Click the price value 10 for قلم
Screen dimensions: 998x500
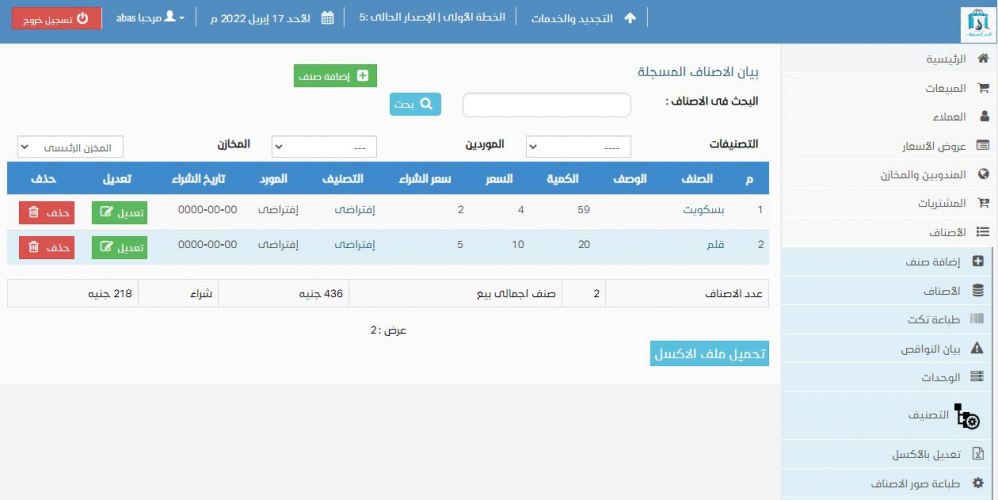pyautogui.click(x=518, y=244)
